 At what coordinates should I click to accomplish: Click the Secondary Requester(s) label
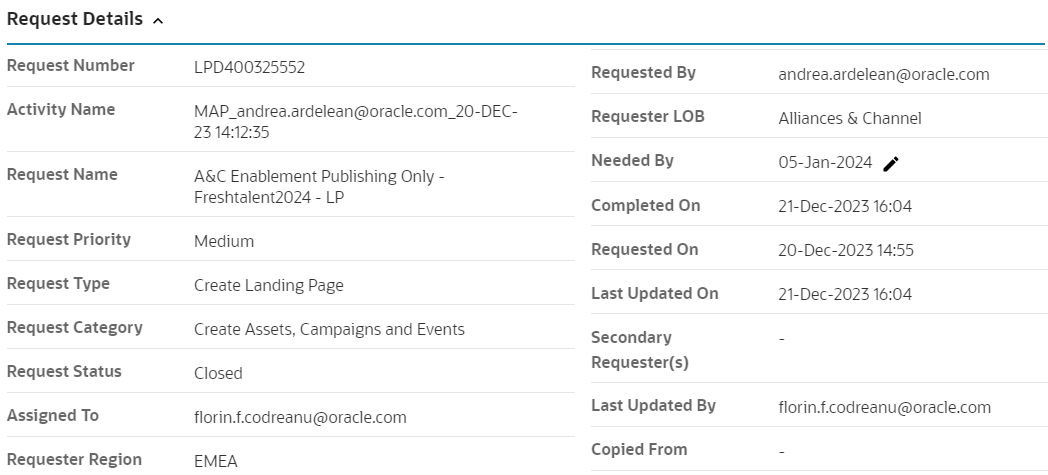[x=640, y=350]
